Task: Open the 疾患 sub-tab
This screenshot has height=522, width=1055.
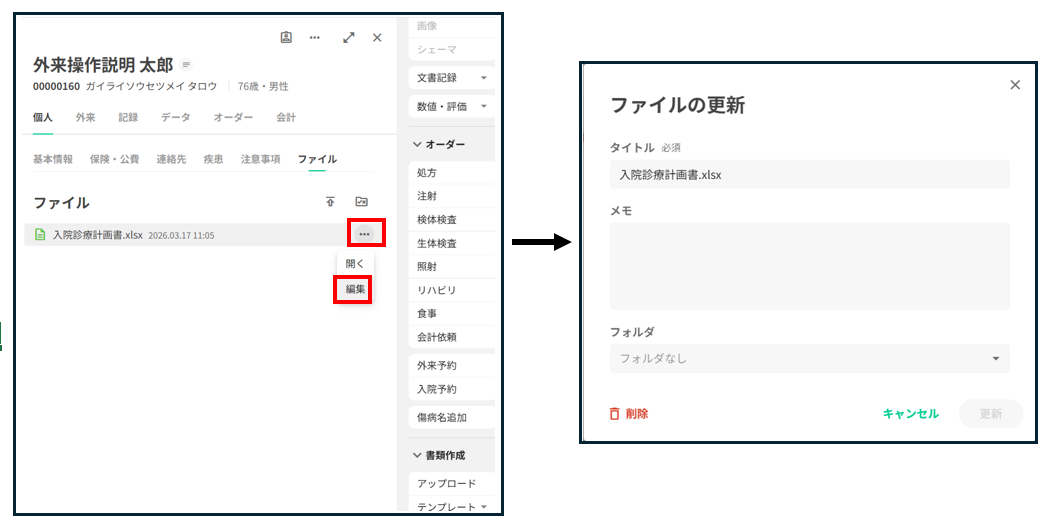Action: [213, 159]
